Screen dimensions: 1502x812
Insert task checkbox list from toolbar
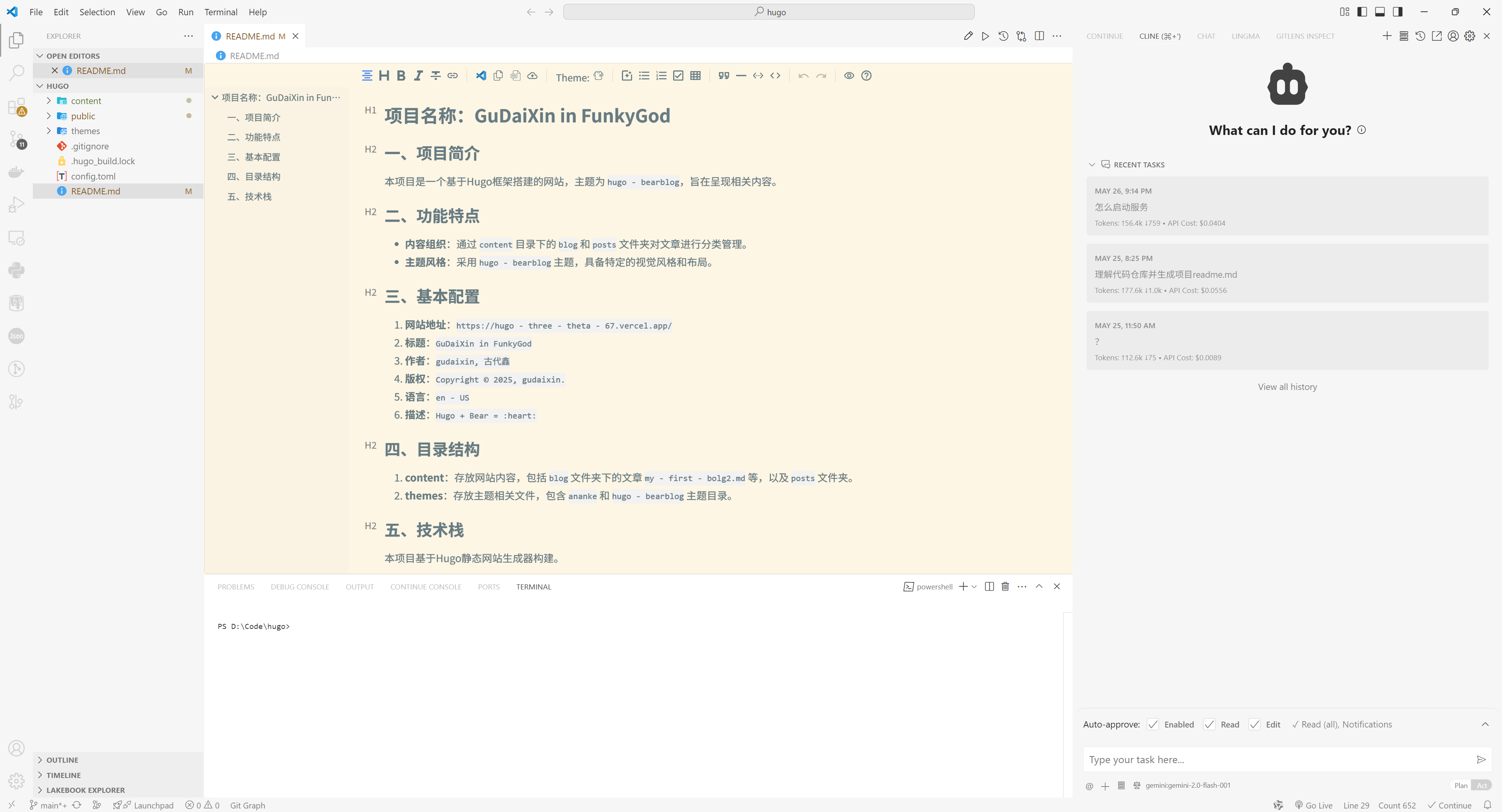pyautogui.click(x=678, y=76)
